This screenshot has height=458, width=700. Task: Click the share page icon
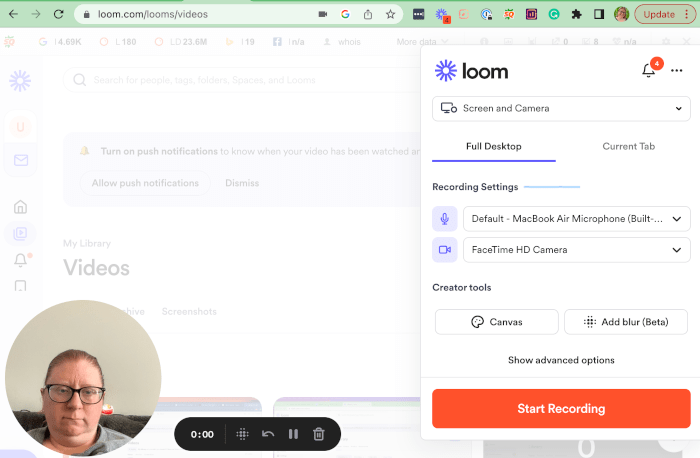pyautogui.click(x=368, y=14)
